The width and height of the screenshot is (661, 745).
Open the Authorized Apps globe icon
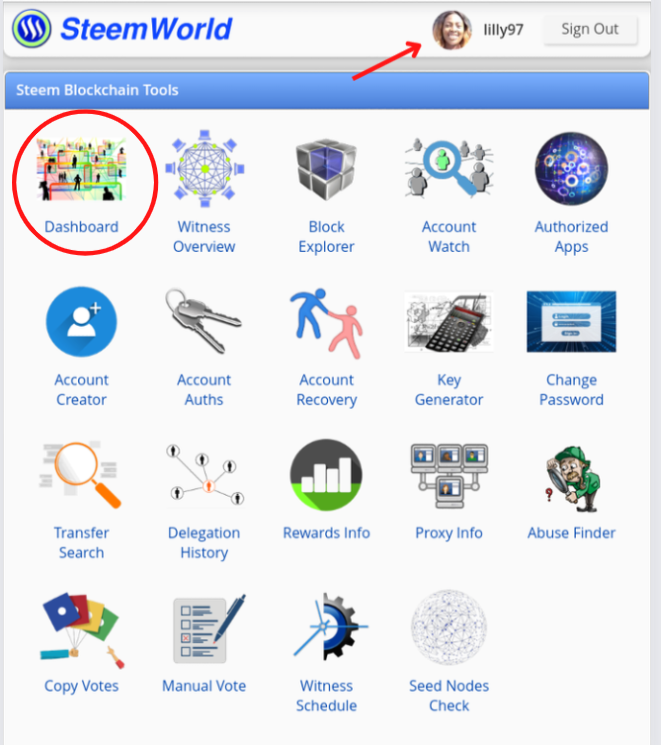[571, 169]
